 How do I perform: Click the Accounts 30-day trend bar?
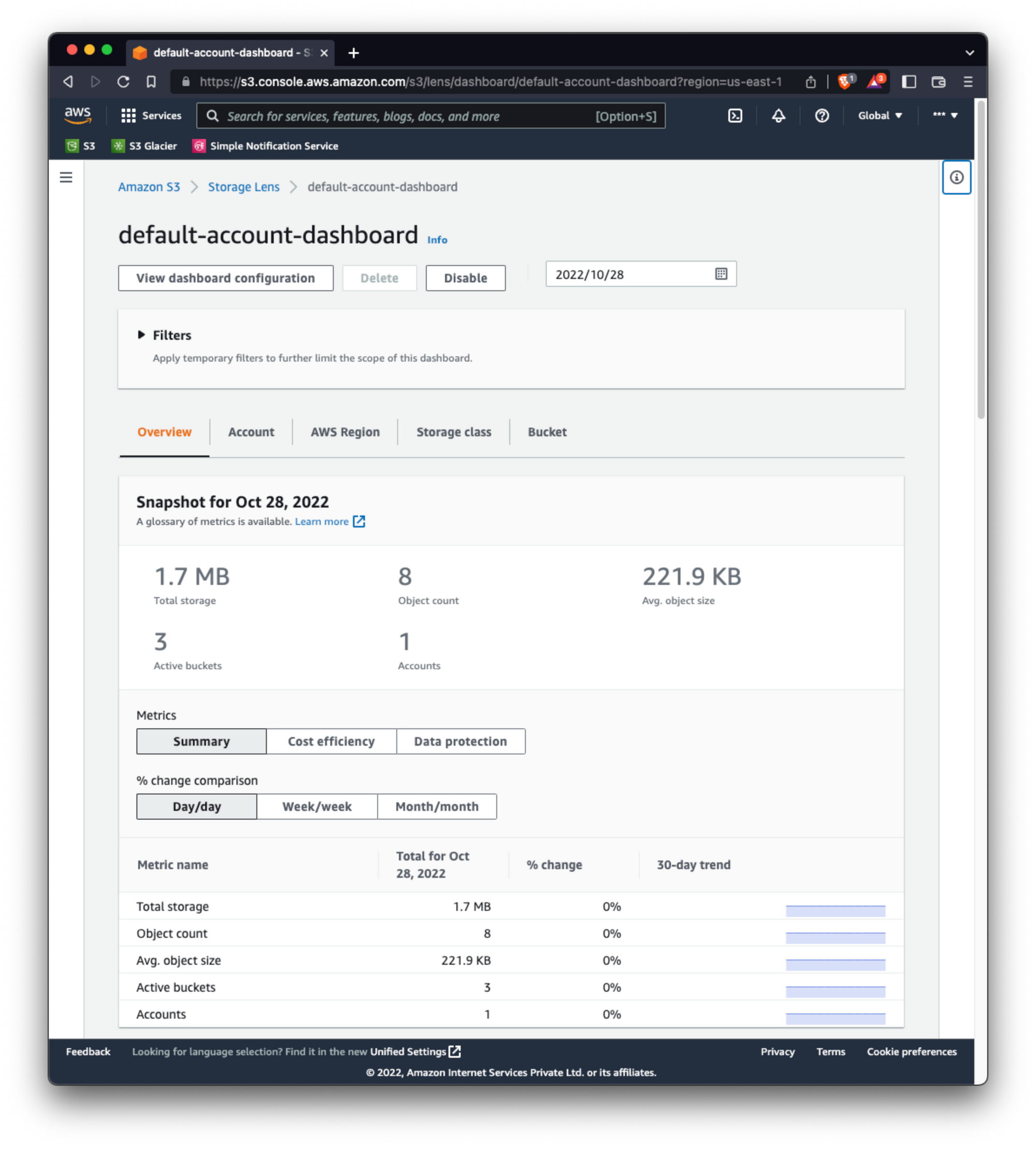[x=835, y=1017]
